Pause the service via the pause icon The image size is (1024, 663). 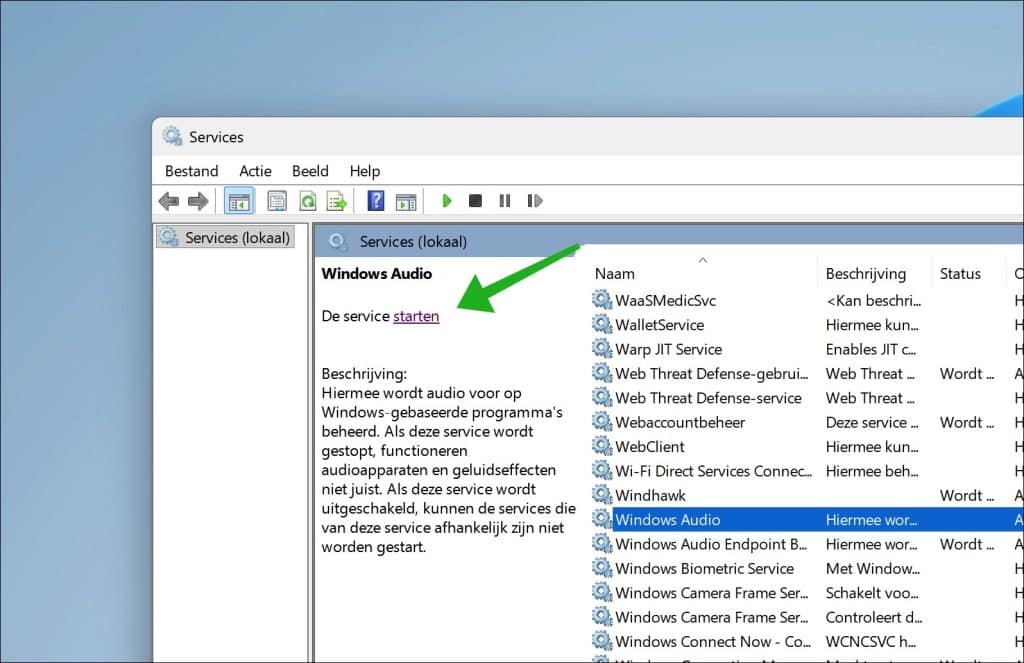pyautogui.click(x=506, y=200)
